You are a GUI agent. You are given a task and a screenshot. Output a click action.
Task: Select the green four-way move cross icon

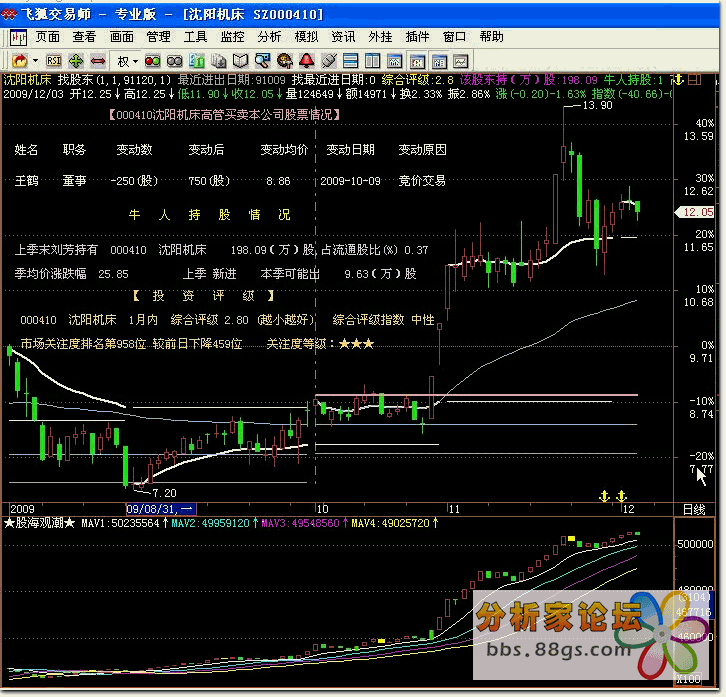[76, 60]
